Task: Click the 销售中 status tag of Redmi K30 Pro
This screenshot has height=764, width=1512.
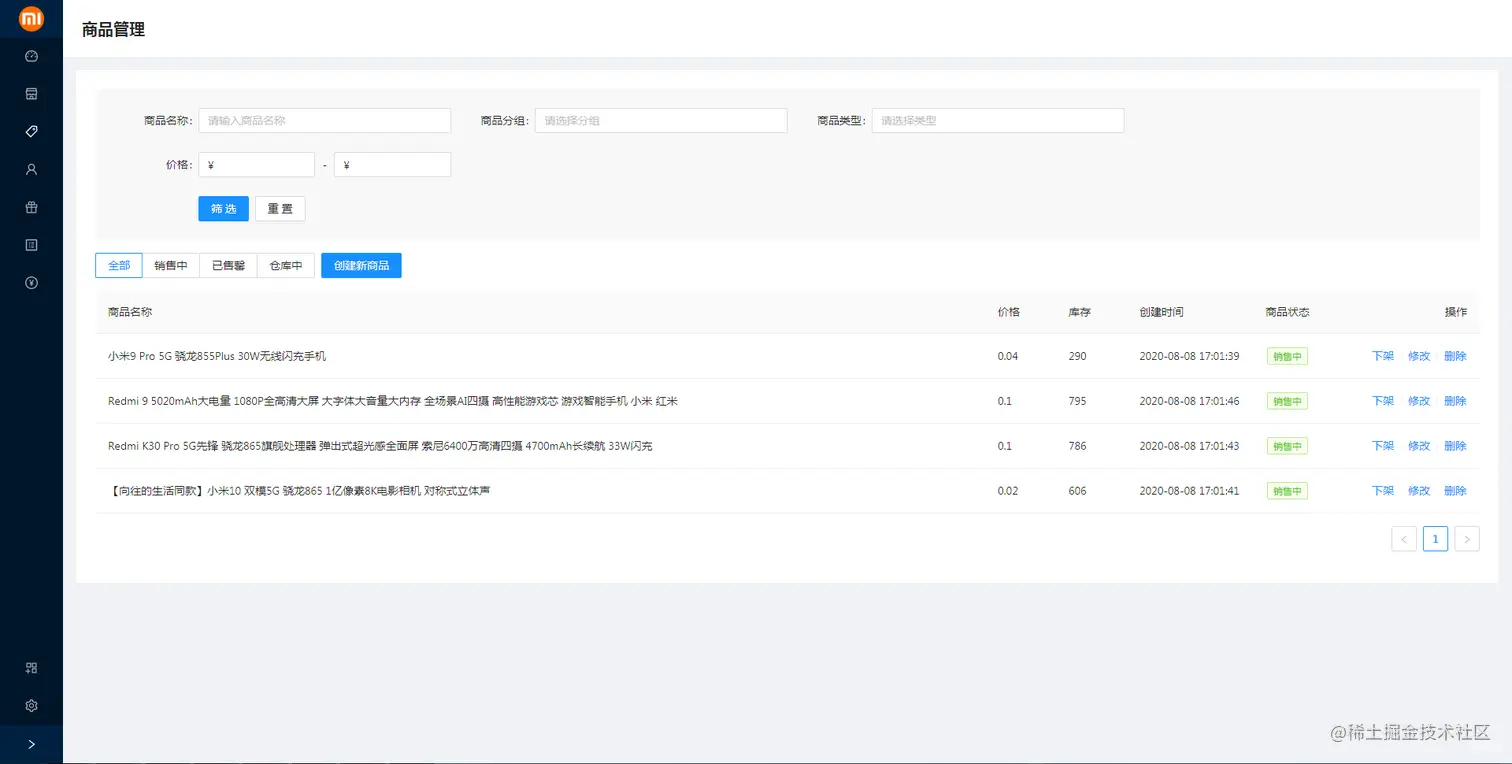Action: 1287,446
